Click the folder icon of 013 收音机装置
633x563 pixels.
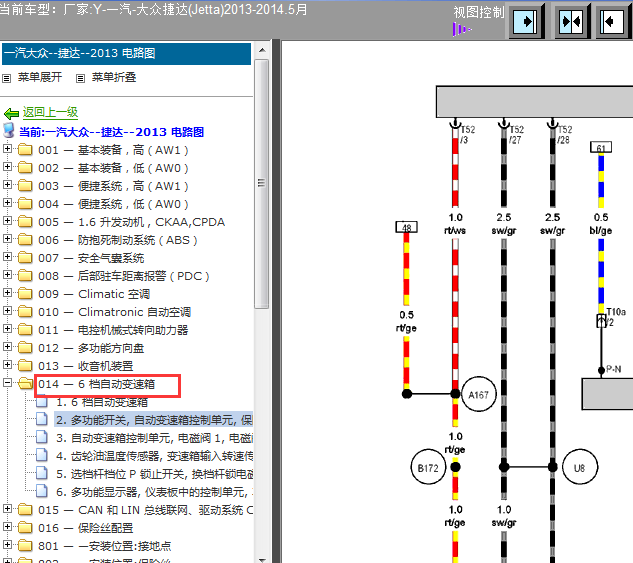(25, 366)
